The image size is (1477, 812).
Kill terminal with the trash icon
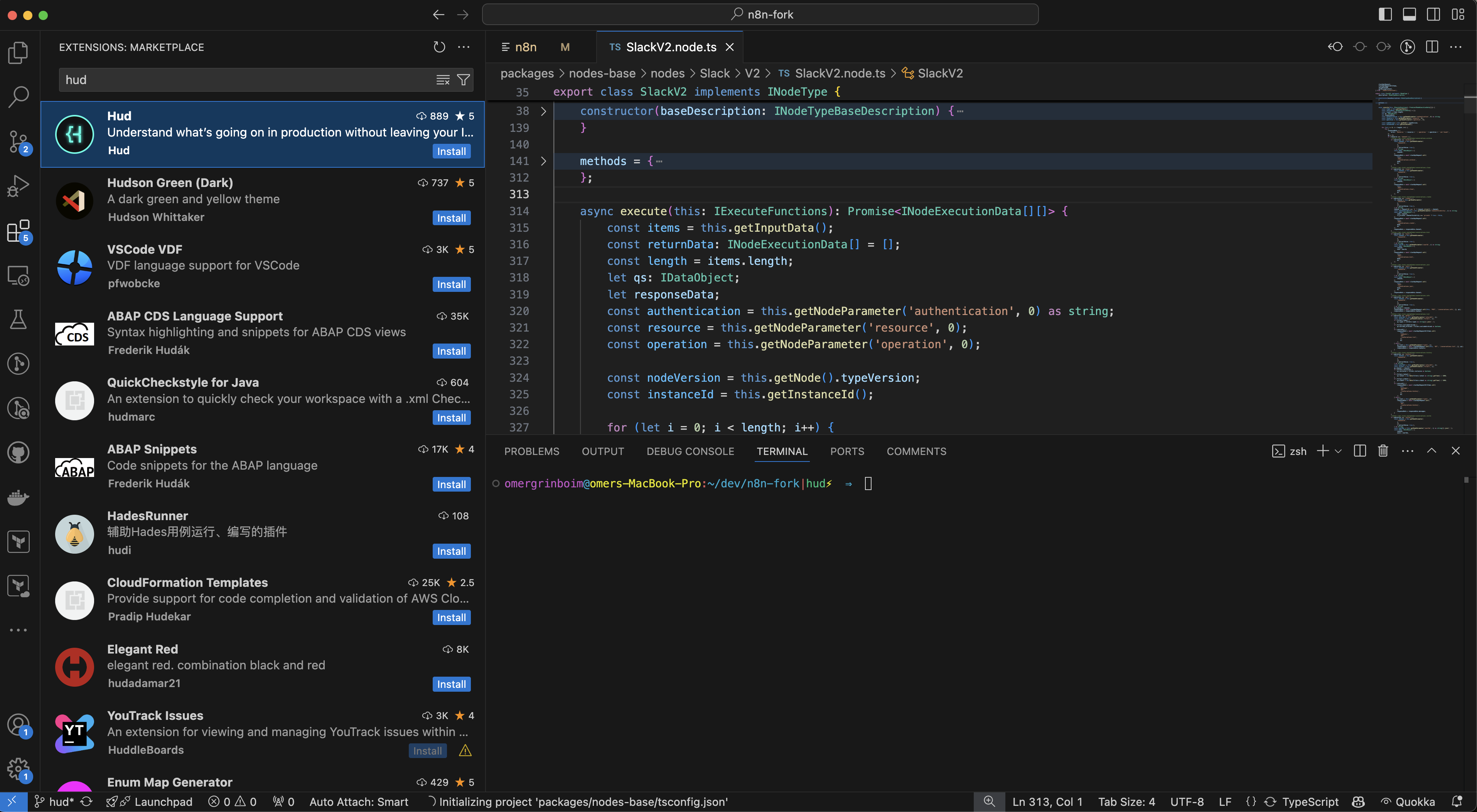1383,451
